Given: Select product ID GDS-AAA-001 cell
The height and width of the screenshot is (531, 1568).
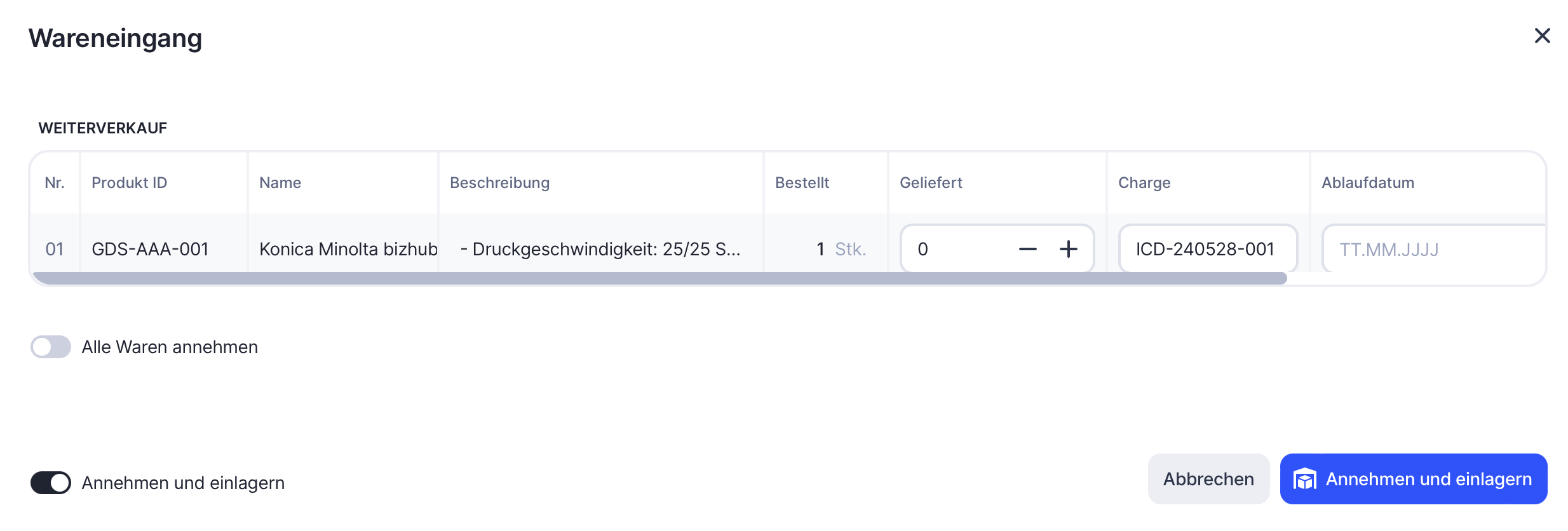Looking at the screenshot, I should pos(150,249).
